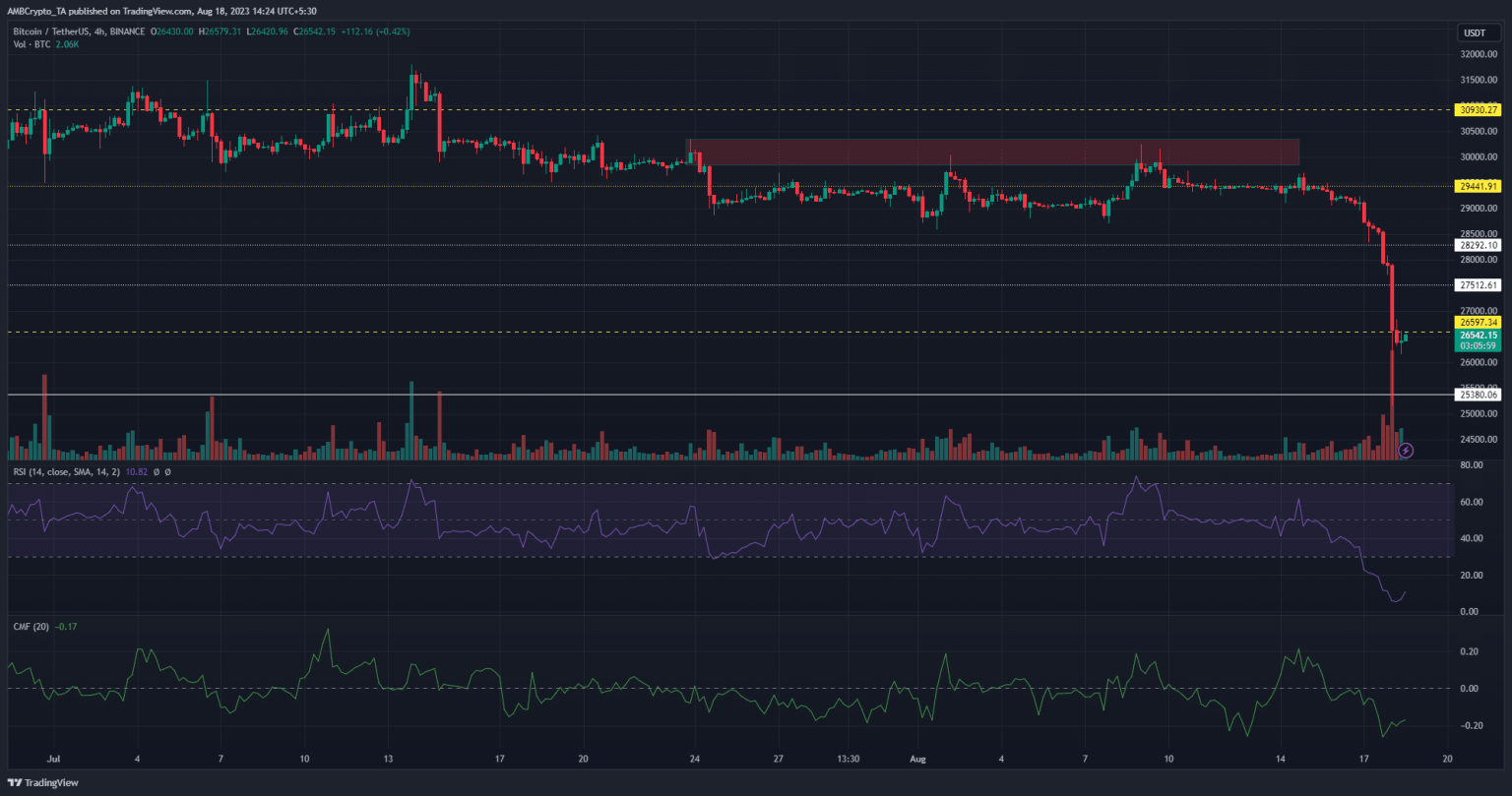The image size is (1512, 796).
Task: Click the purple lightning bolt icon
Action: pyautogui.click(x=1406, y=450)
